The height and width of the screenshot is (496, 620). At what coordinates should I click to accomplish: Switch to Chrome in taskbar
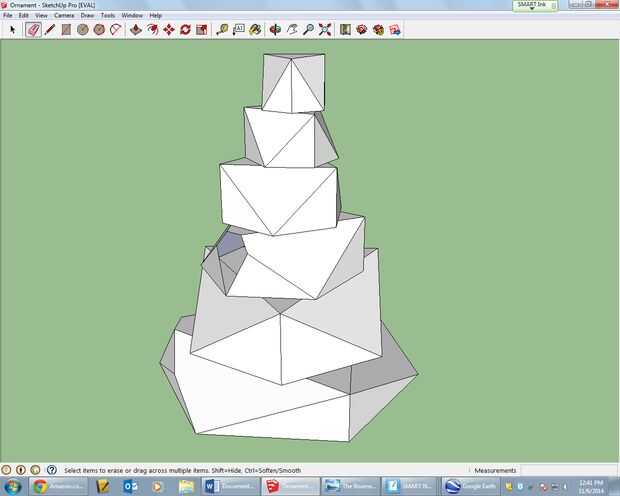(59, 486)
